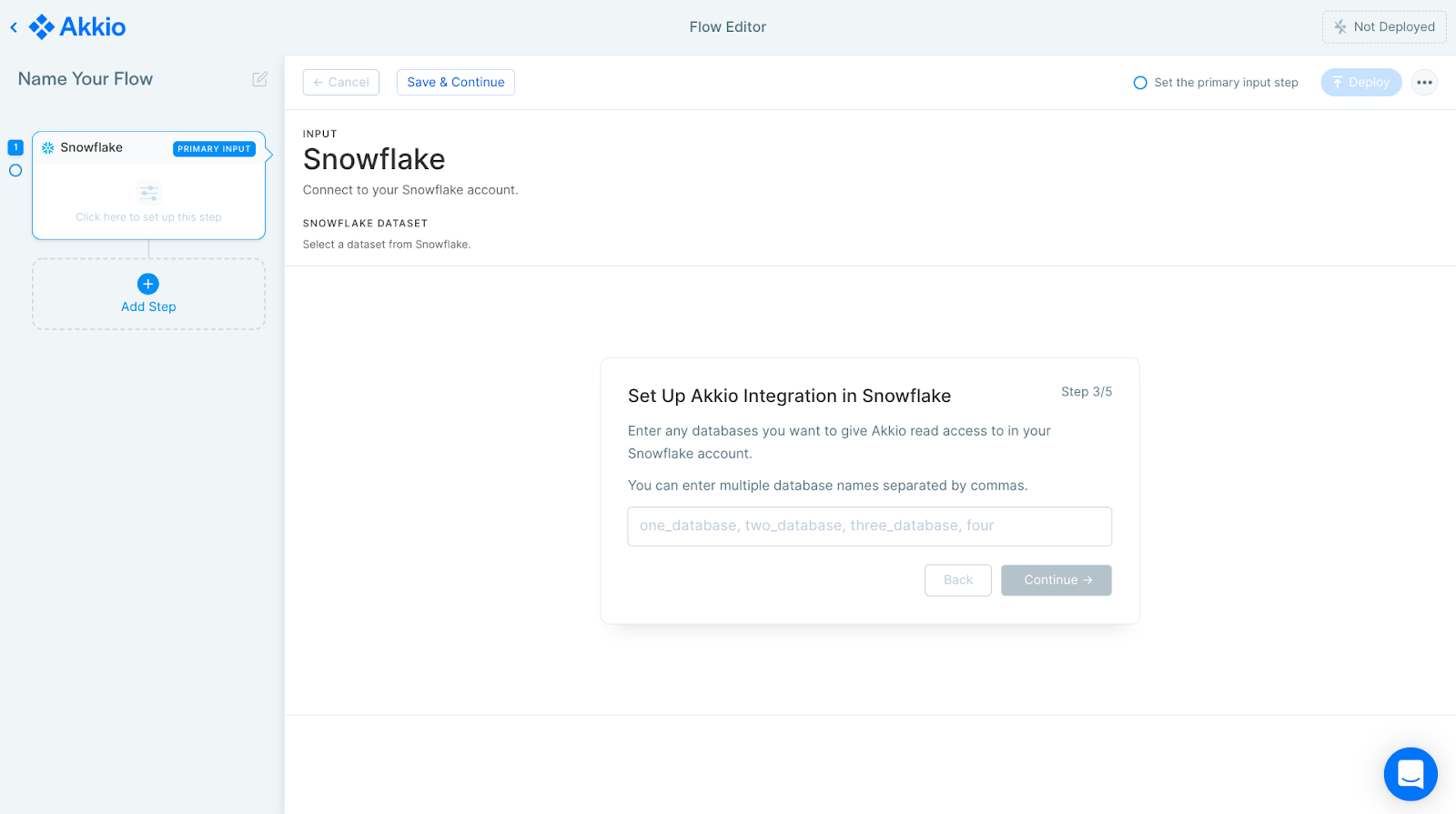
Task: Open the Akkio logo home link
Action: 77,27
